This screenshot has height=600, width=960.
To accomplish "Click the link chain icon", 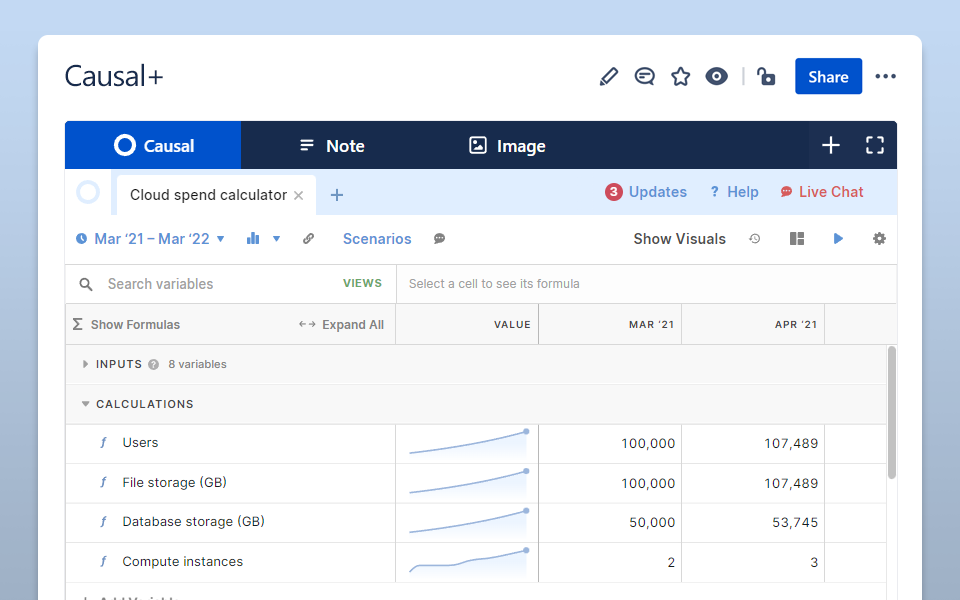I will pyautogui.click(x=309, y=239).
